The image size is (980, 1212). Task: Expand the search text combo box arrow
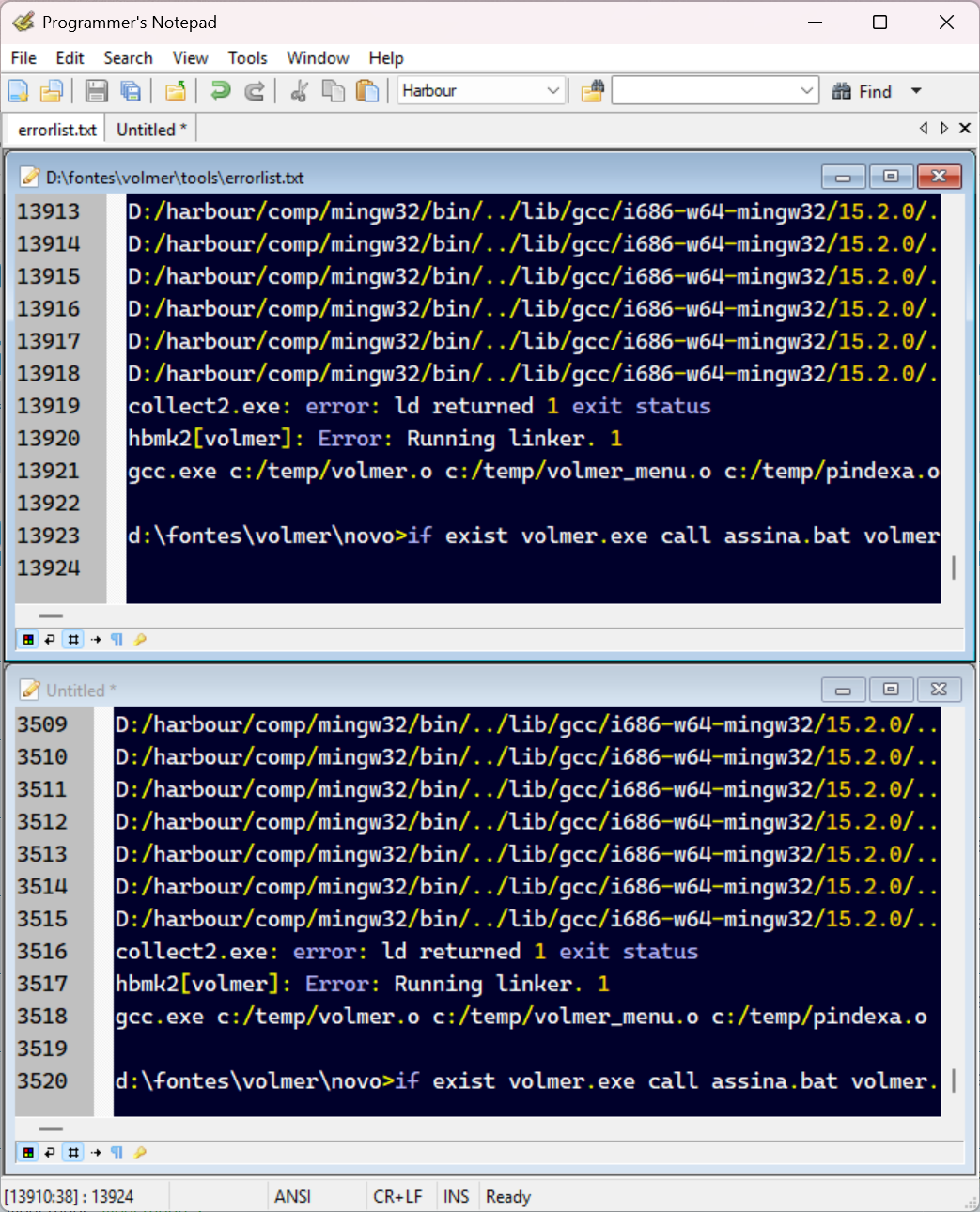coord(806,91)
